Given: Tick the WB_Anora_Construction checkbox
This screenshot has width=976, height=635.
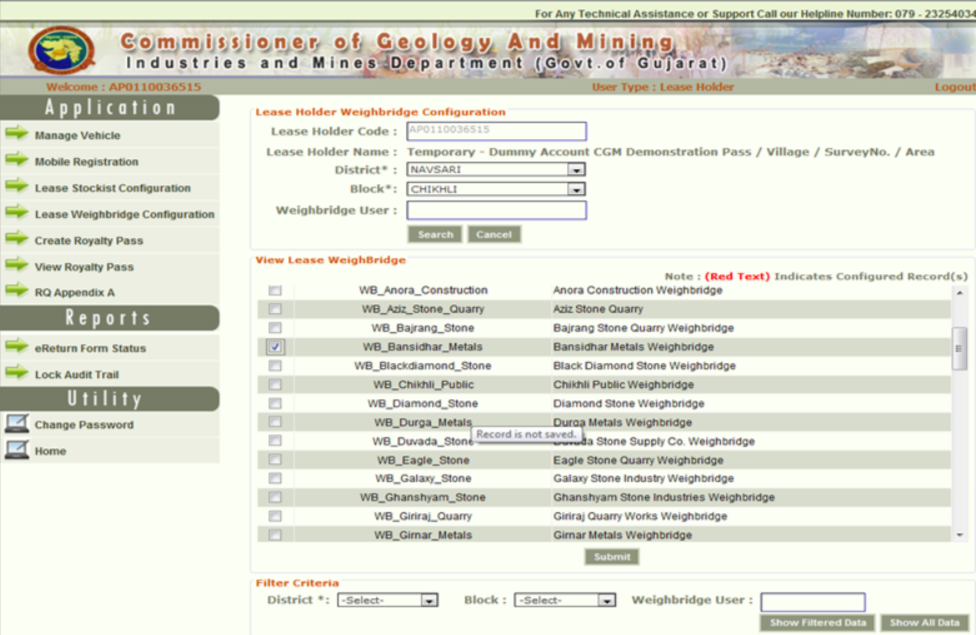Looking at the screenshot, I should (x=274, y=290).
